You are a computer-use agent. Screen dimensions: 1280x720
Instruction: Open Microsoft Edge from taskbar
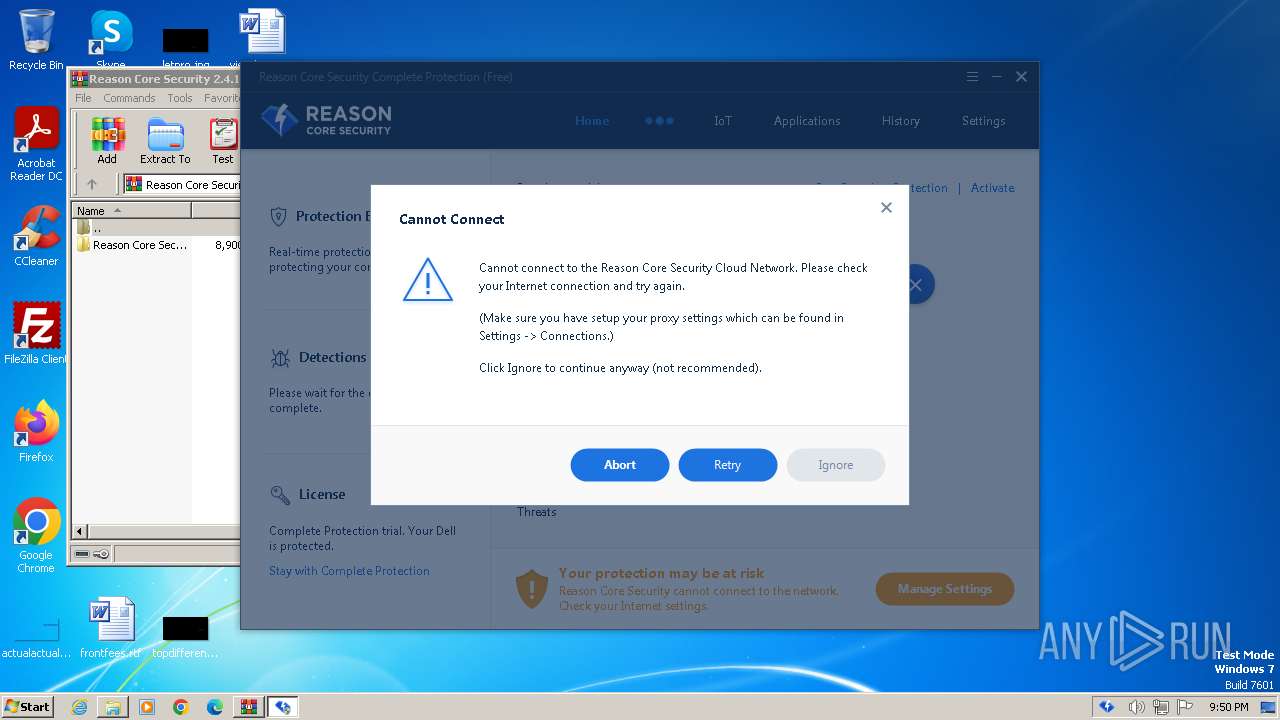[215, 707]
